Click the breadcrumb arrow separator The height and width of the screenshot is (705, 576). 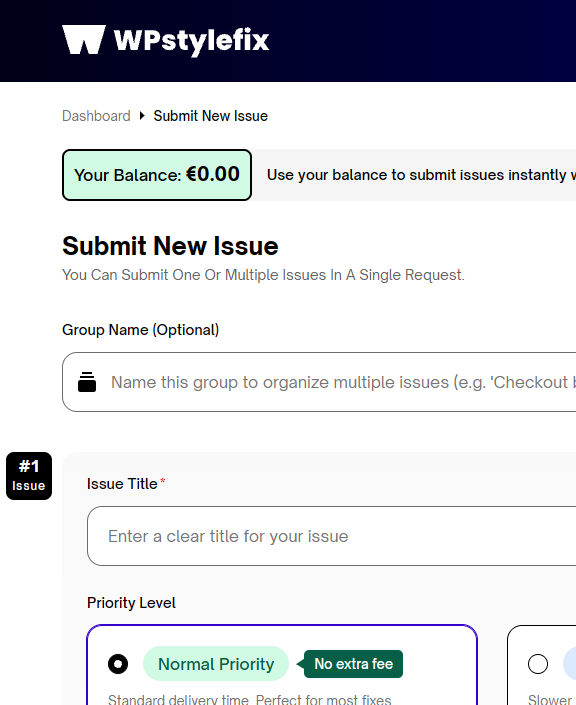[142, 116]
